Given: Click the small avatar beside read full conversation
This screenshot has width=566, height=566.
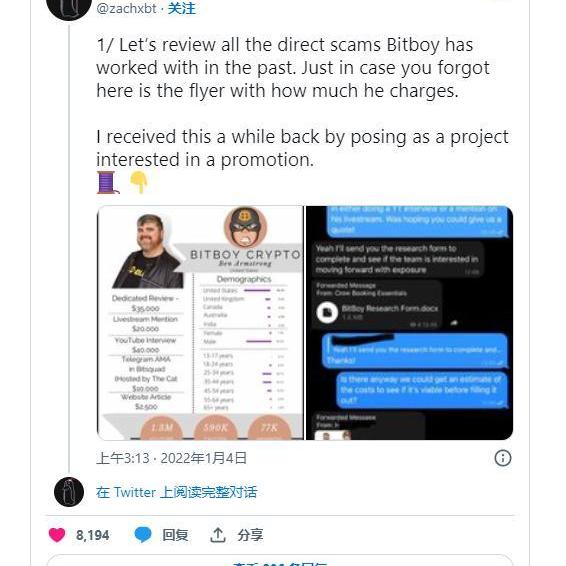Looking at the screenshot, I should click(x=69, y=492).
